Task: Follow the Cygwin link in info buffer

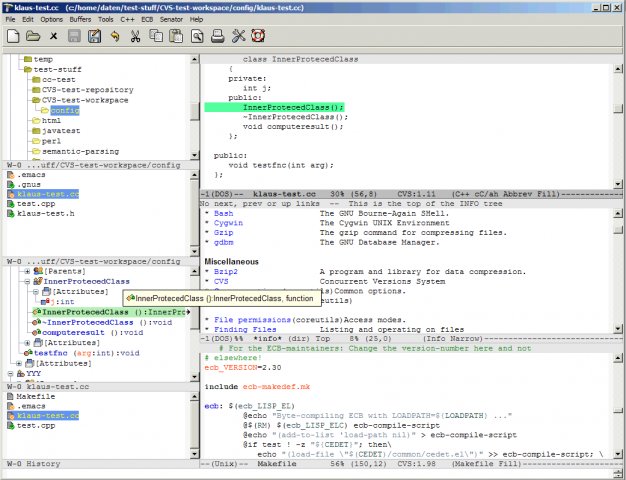Action: (227, 223)
